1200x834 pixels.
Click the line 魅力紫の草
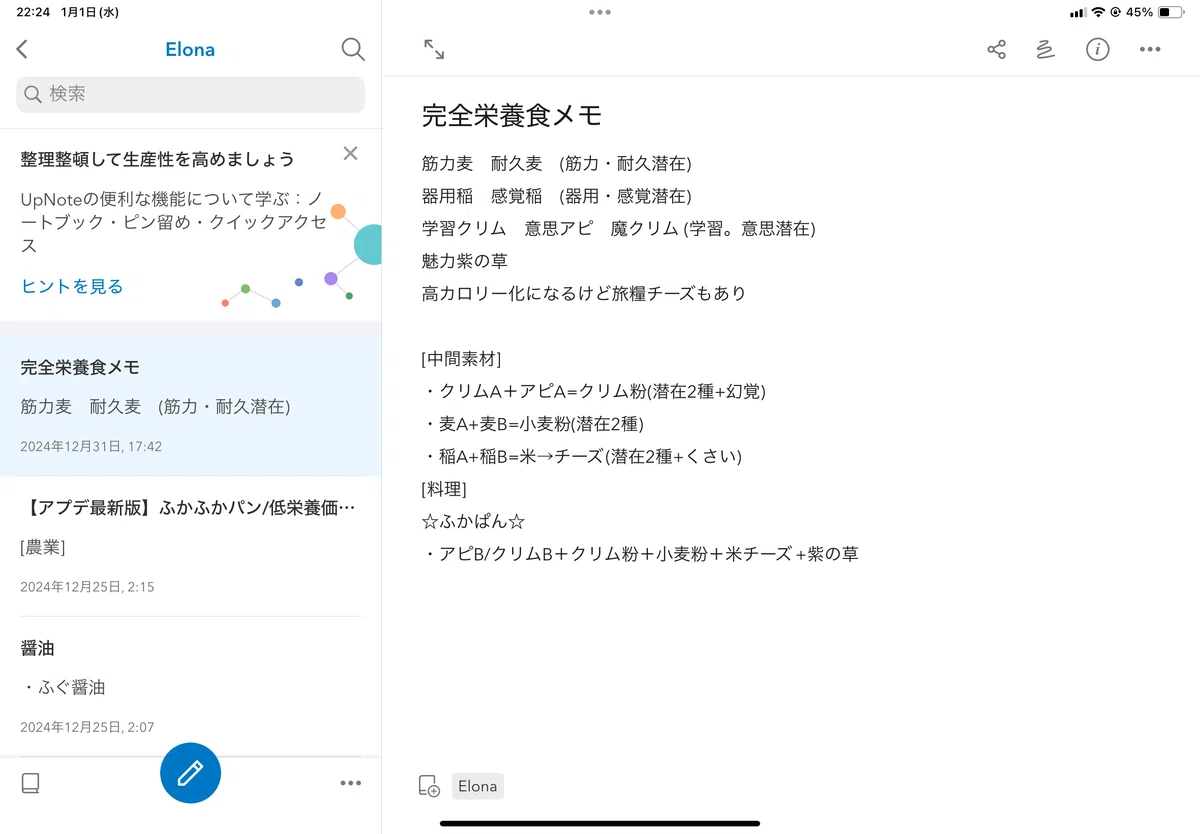465,261
